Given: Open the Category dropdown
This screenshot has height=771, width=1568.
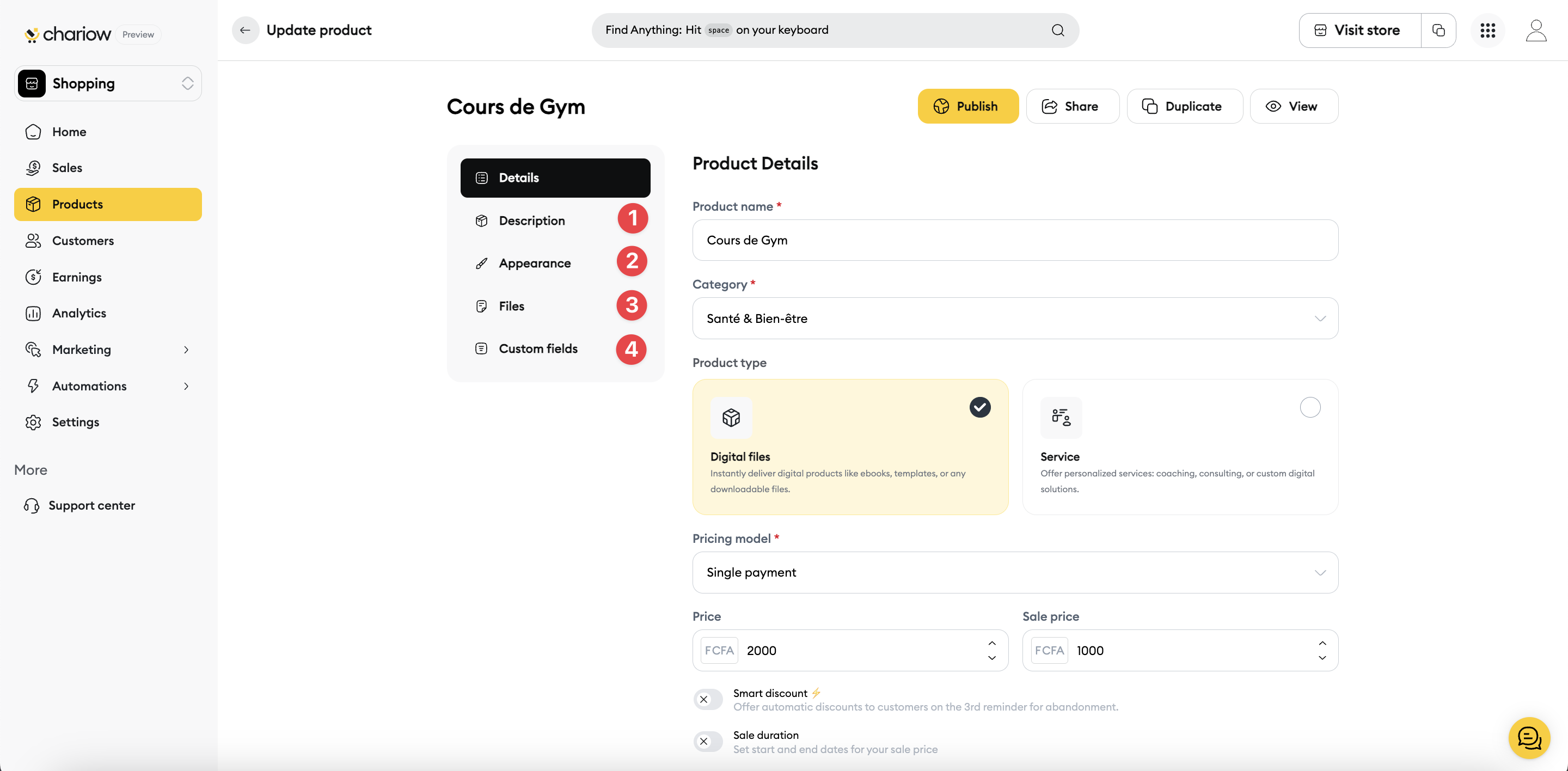Looking at the screenshot, I should 1015,319.
